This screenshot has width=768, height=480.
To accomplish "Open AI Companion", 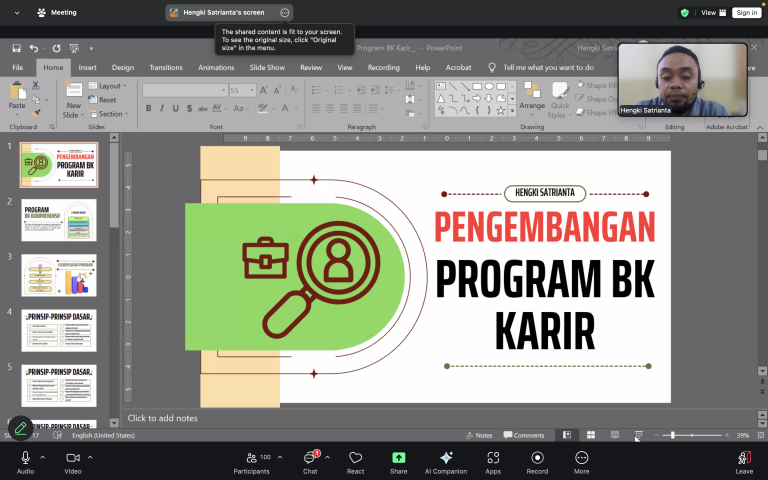I will pos(446,462).
